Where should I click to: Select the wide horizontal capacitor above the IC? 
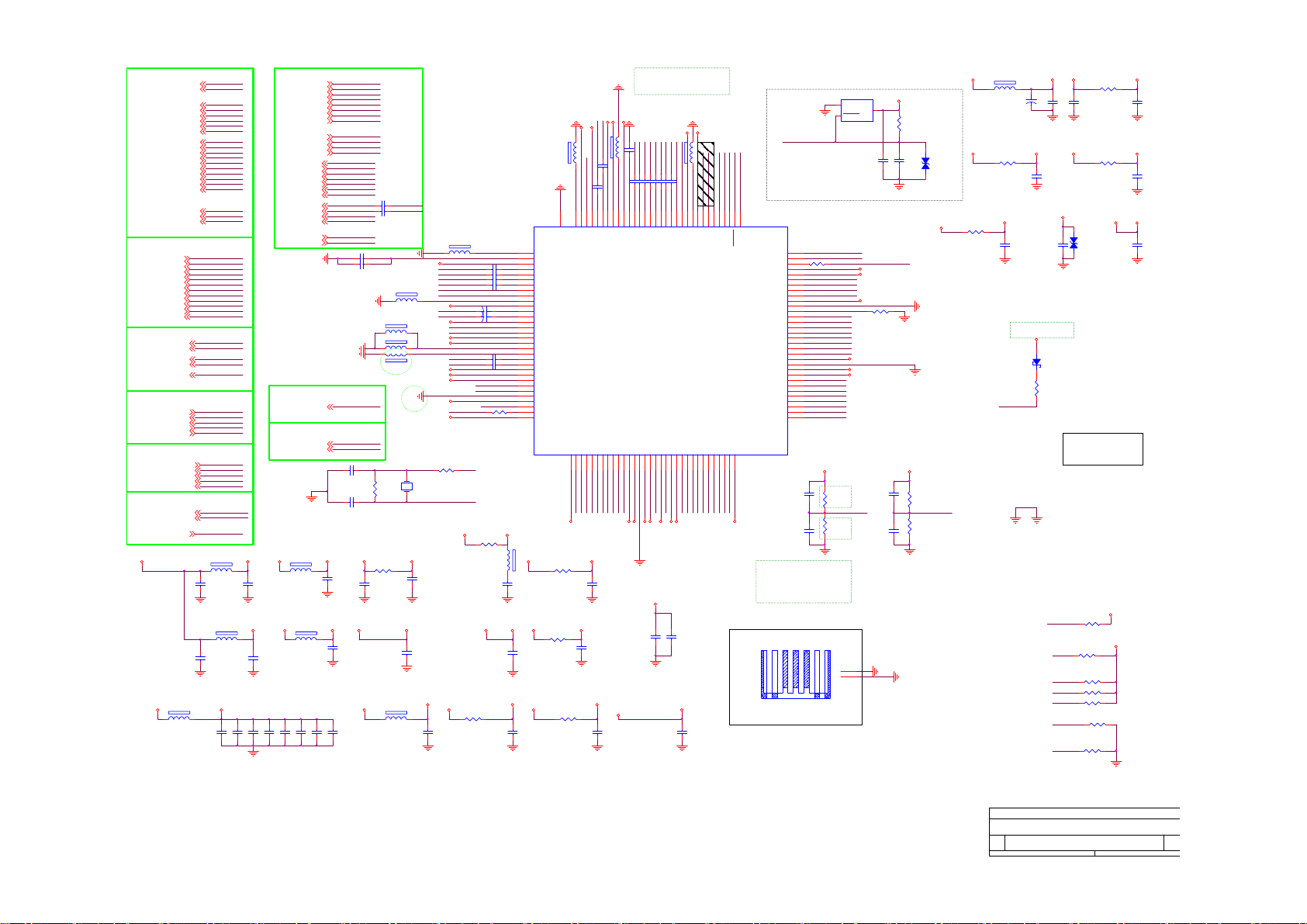click(x=653, y=182)
